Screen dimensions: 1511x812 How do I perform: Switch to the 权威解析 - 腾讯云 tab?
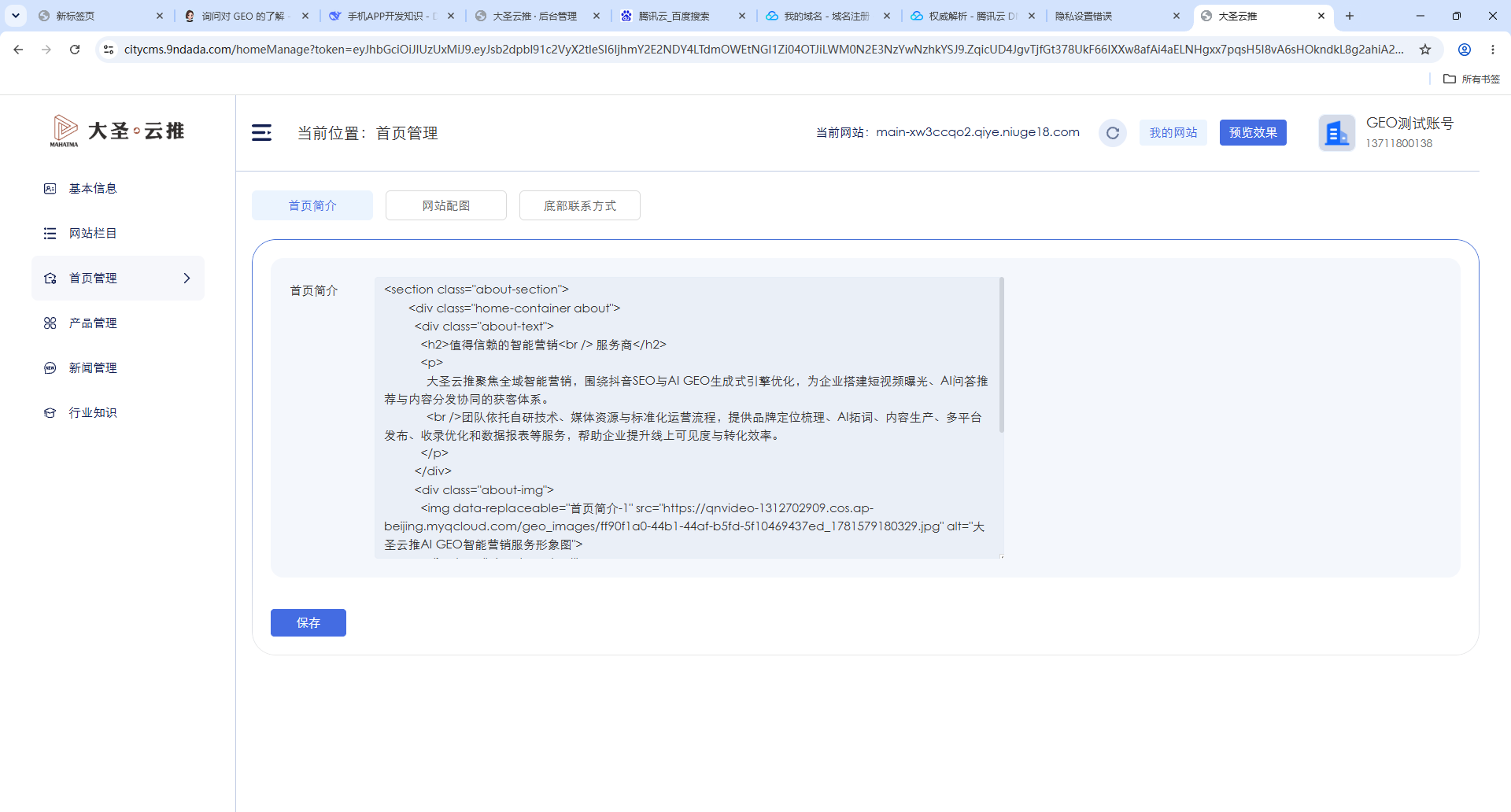click(971, 16)
